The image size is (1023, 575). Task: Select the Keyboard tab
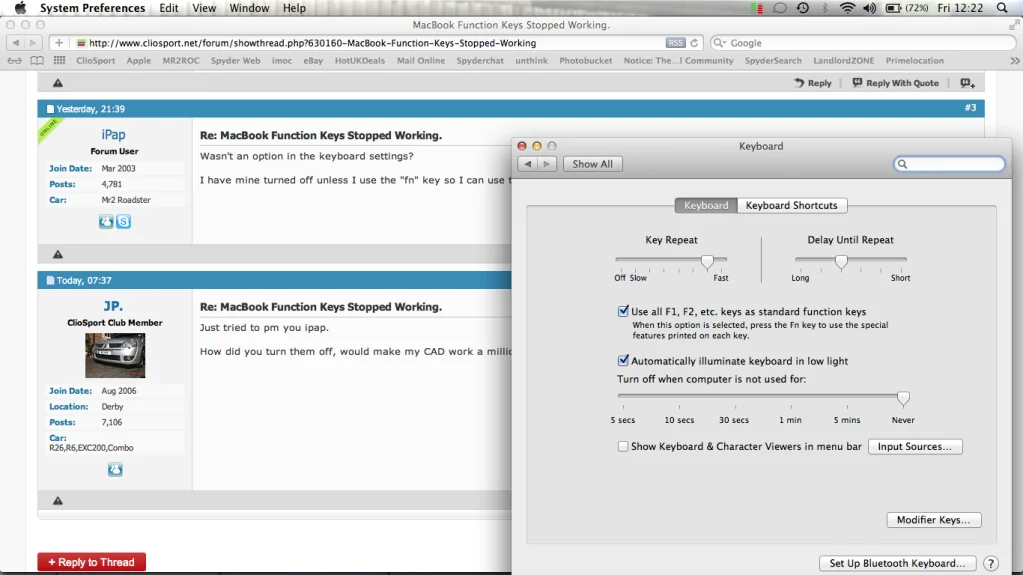[x=706, y=205]
